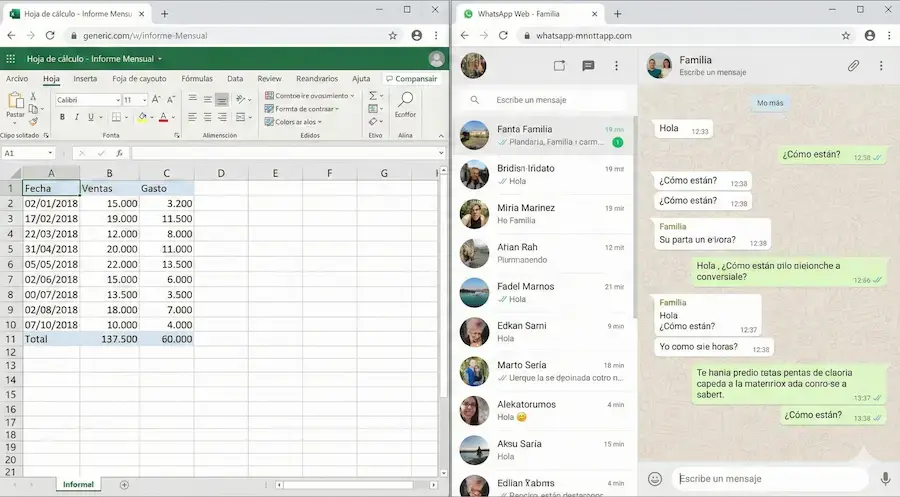Toggle bold formatting
This screenshot has height=497, width=900.
(x=62, y=117)
